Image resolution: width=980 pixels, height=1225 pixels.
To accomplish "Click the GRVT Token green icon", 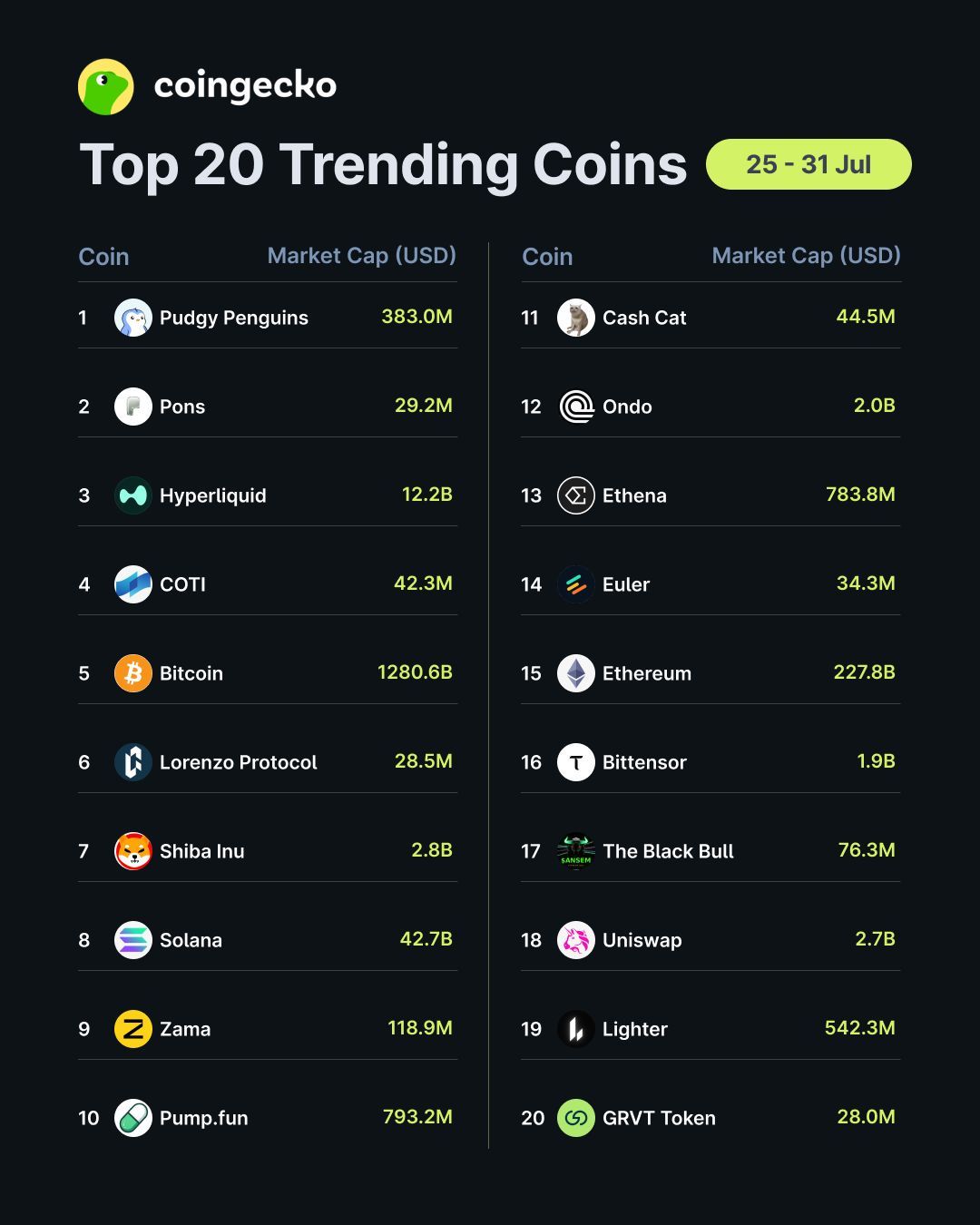I will click(x=576, y=1118).
